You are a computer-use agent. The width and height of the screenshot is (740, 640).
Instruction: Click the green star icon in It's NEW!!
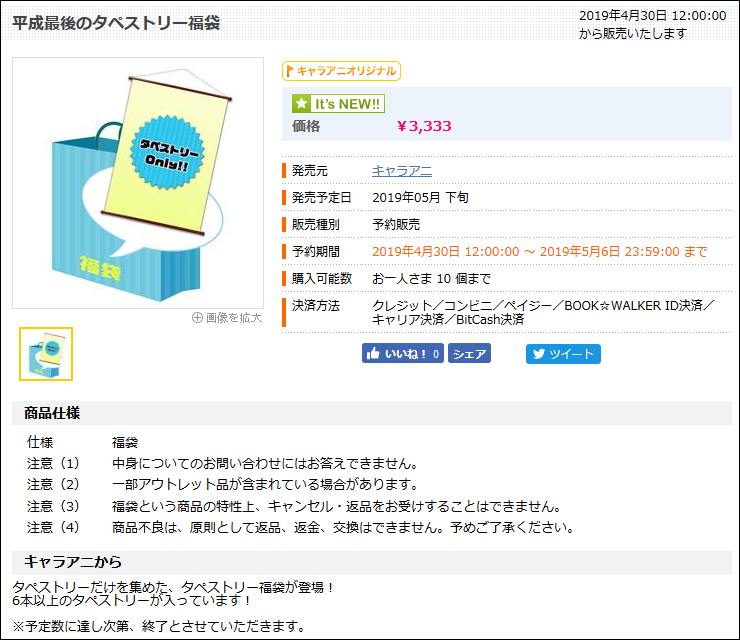(x=301, y=104)
